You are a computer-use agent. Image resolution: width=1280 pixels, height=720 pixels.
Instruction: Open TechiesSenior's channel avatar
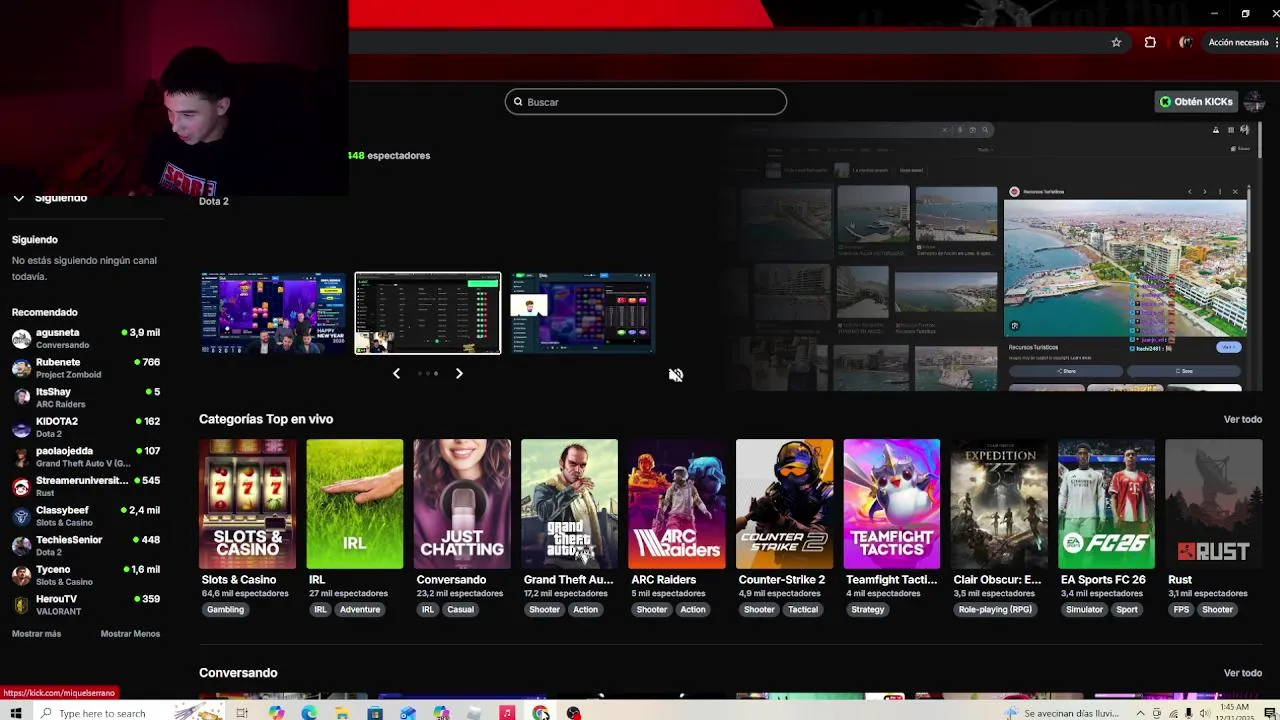click(21, 546)
